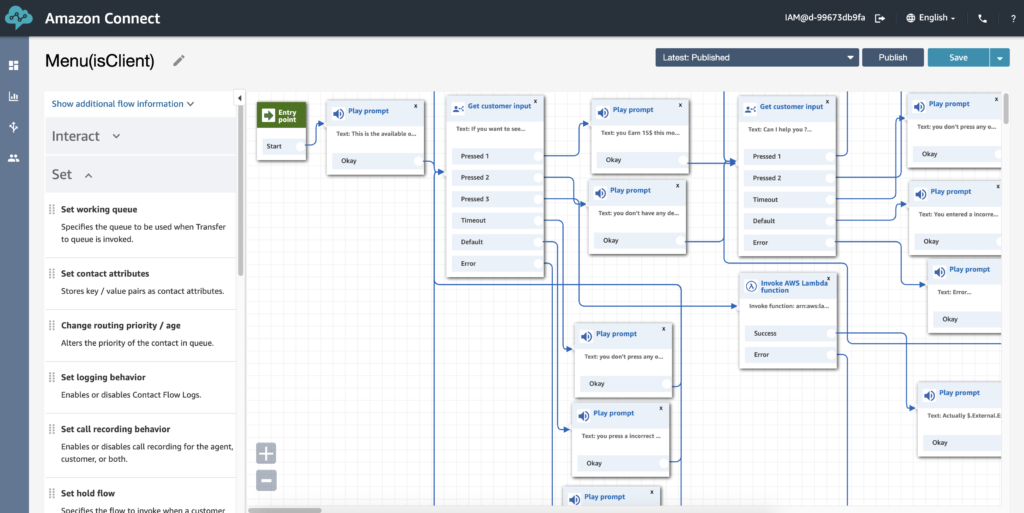Select the Set hold flow block

click(x=140, y=497)
